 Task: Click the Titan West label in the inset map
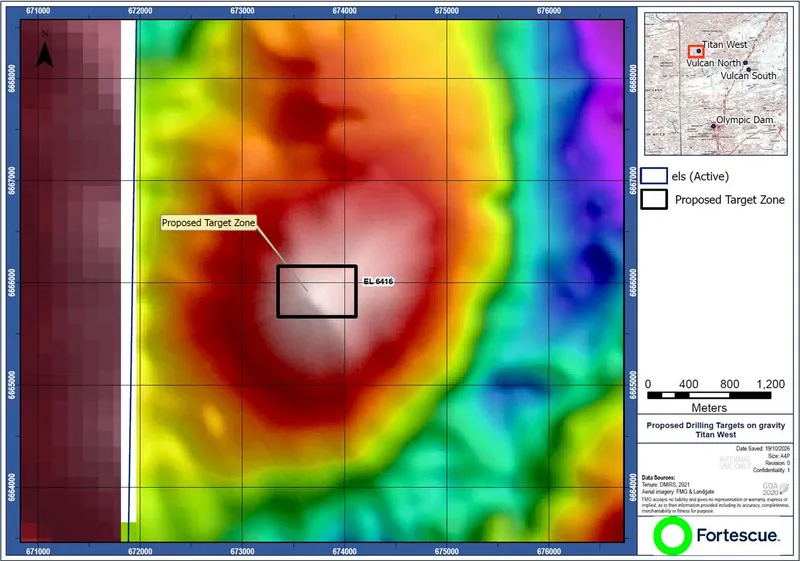tap(724, 44)
